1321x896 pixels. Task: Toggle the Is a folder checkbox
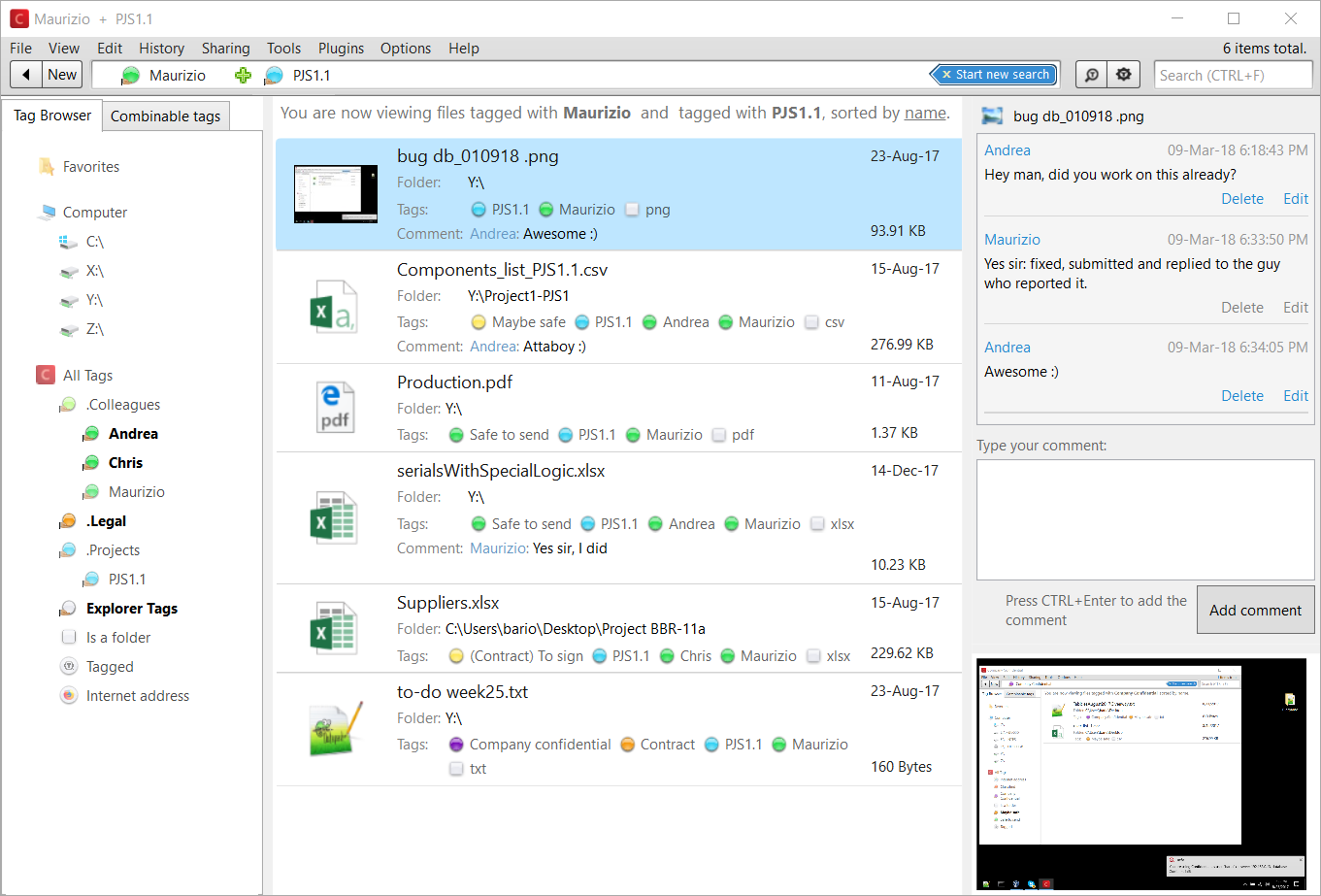tap(69, 638)
